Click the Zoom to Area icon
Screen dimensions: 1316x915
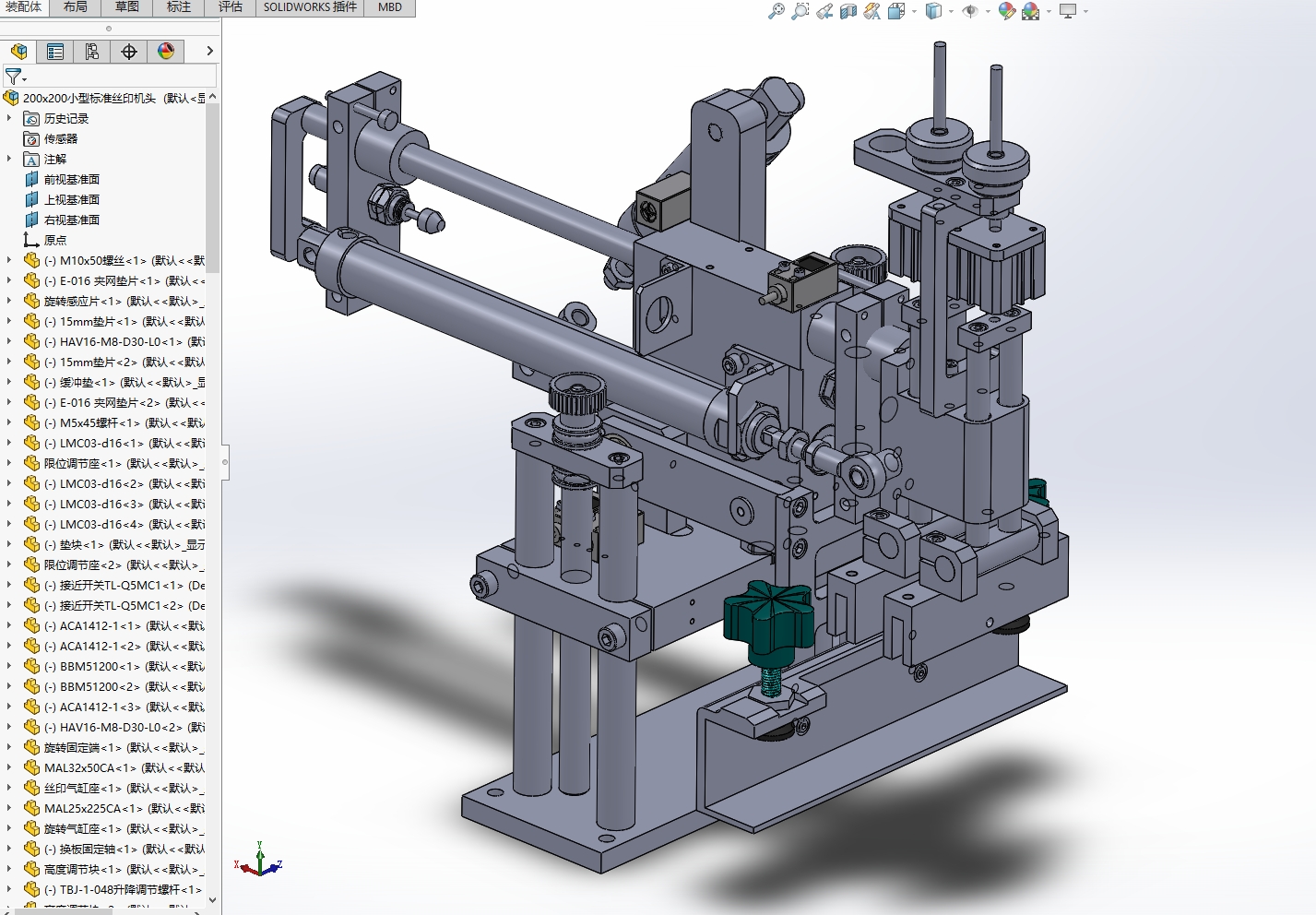click(800, 11)
